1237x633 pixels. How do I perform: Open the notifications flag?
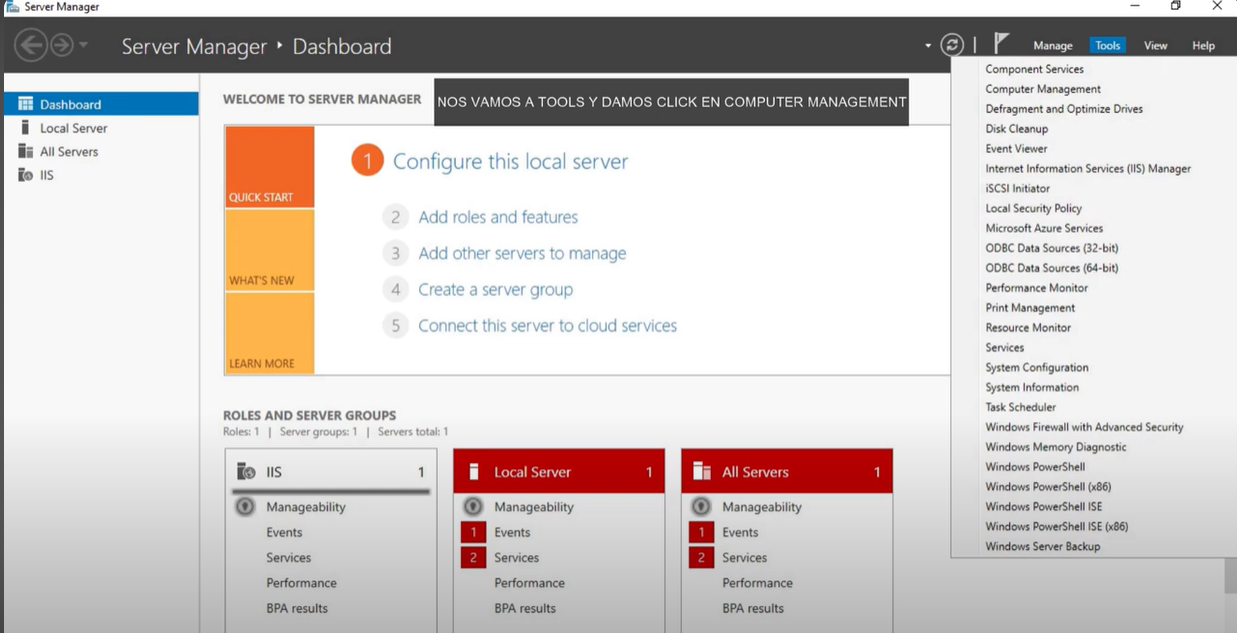click(x=1001, y=43)
